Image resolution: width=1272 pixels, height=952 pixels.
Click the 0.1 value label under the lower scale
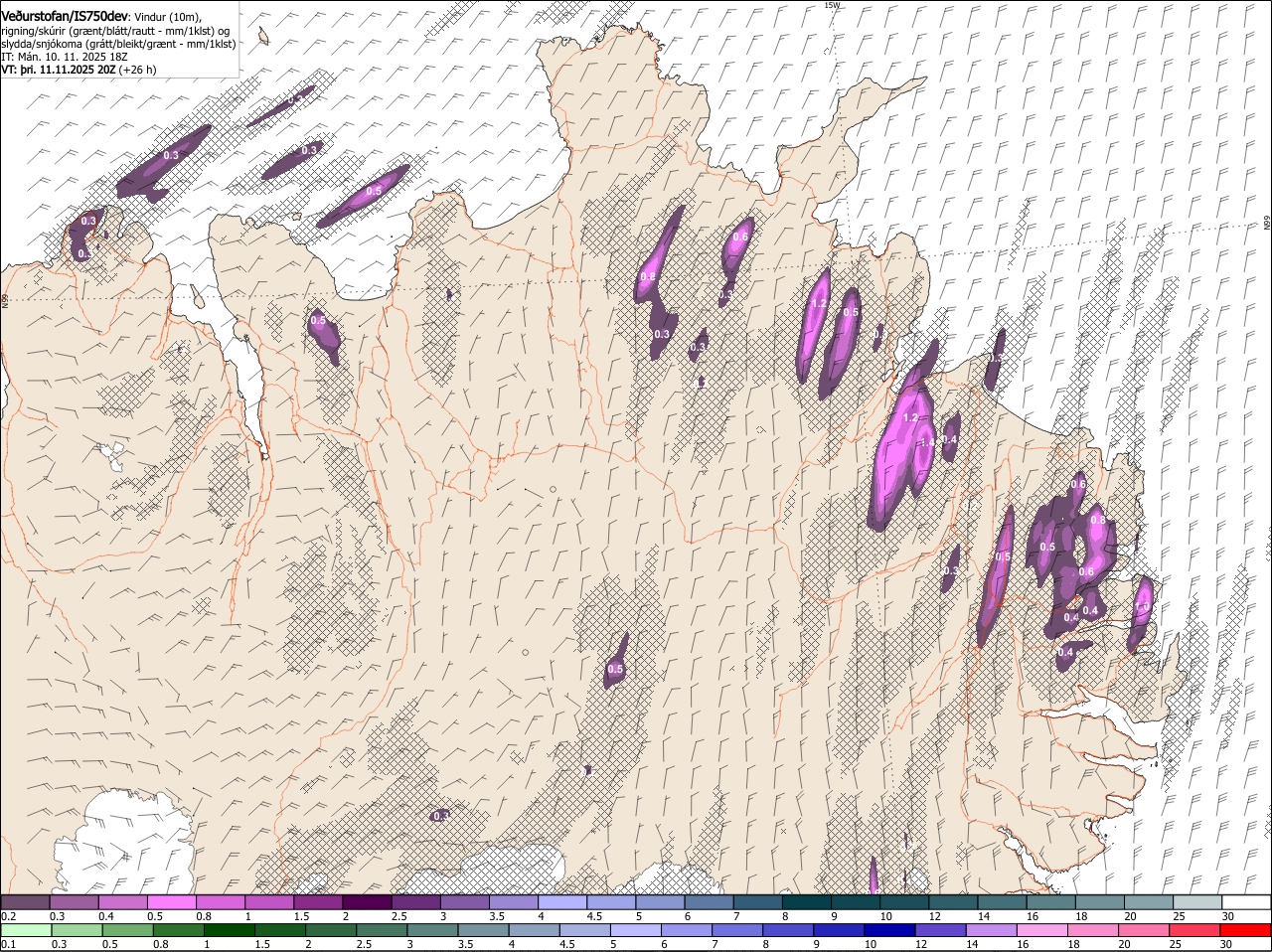coord(8,945)
